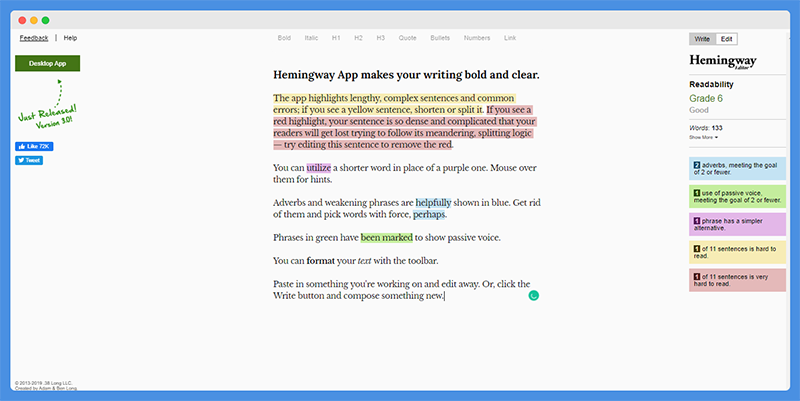The image size is (800, 401).
Task: Insert Bullets list from toolbar
Action: [440, 38]
